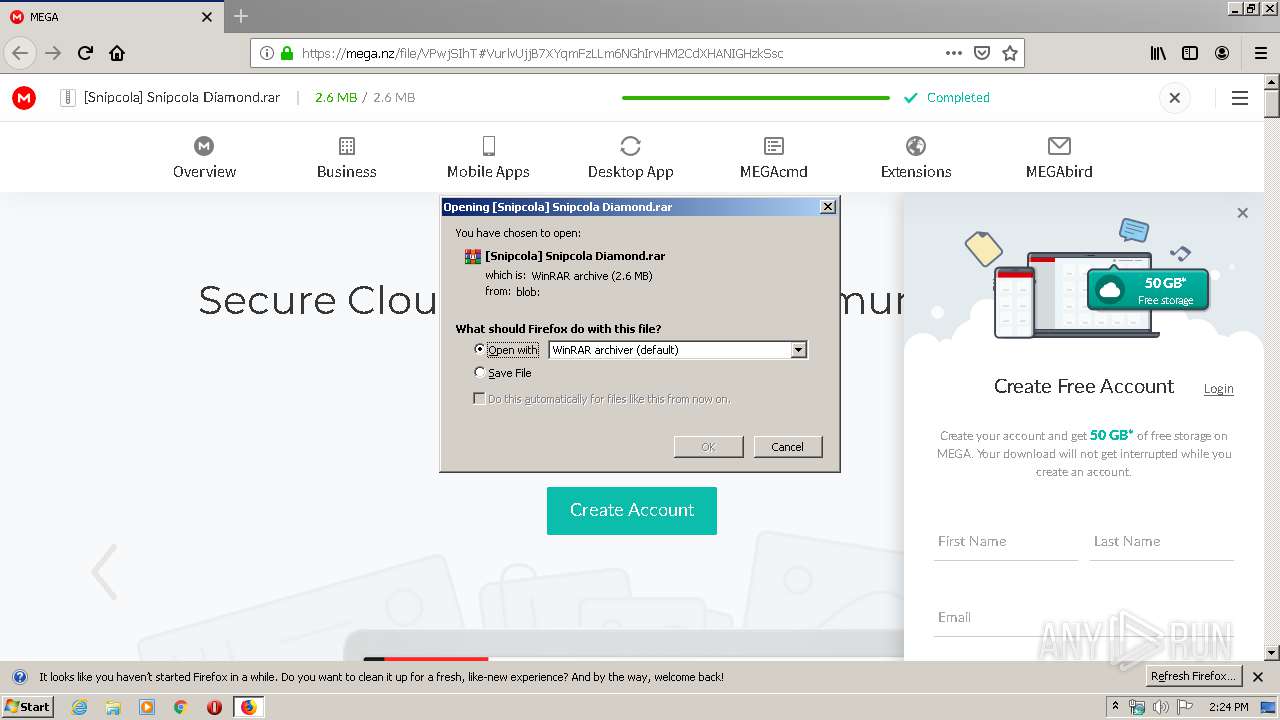Open the Windows Start menu
Screen dimensions: 1280x720
[28, 706]
